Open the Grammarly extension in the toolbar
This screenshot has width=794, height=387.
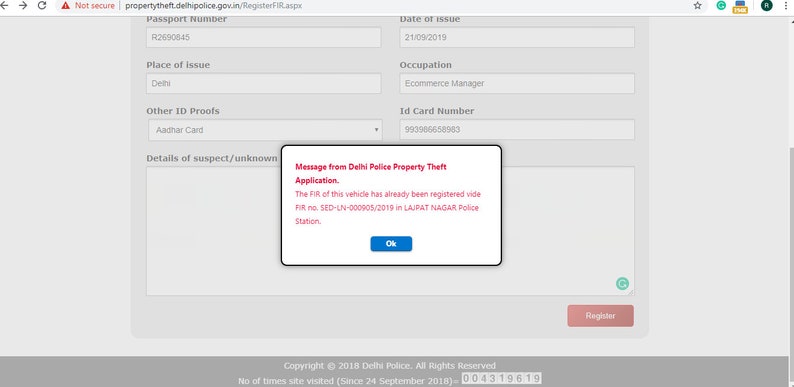coord(721,6)
